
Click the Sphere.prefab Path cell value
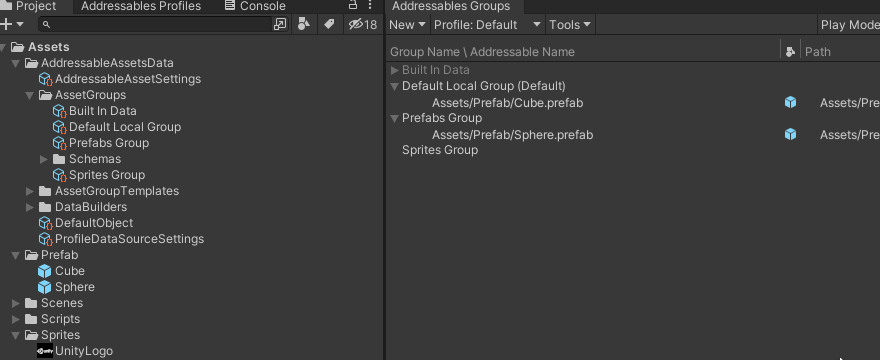[x=850, y=135]
